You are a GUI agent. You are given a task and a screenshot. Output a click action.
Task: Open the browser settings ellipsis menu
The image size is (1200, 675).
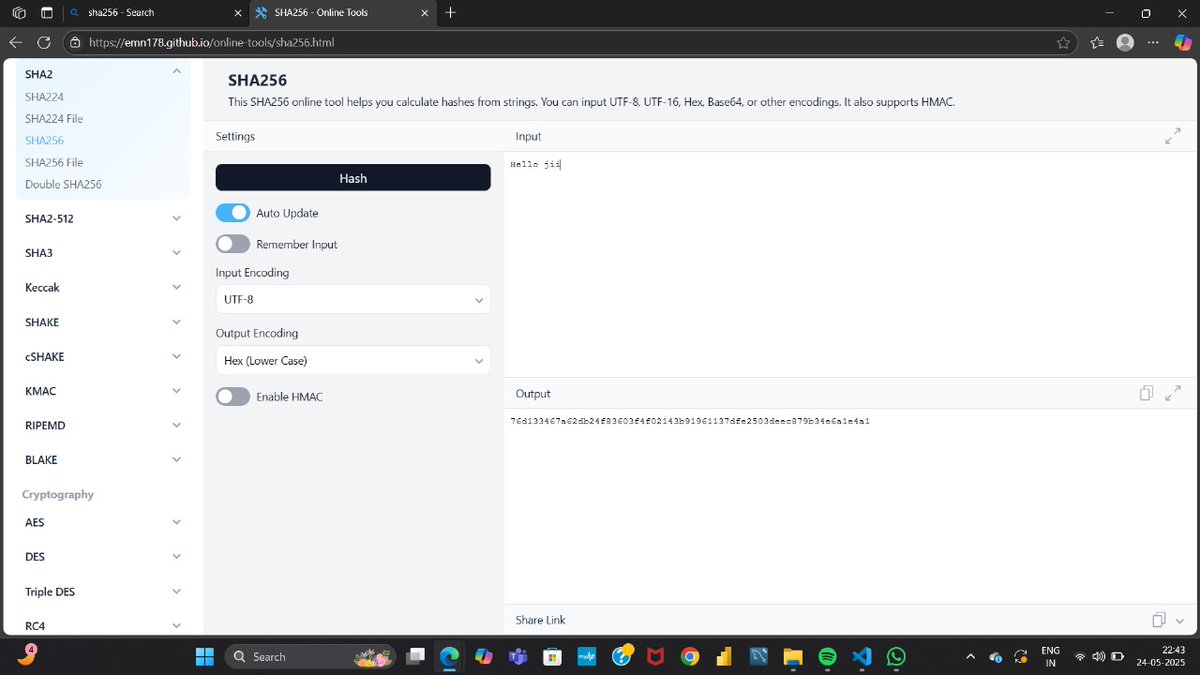[1154, 43]
